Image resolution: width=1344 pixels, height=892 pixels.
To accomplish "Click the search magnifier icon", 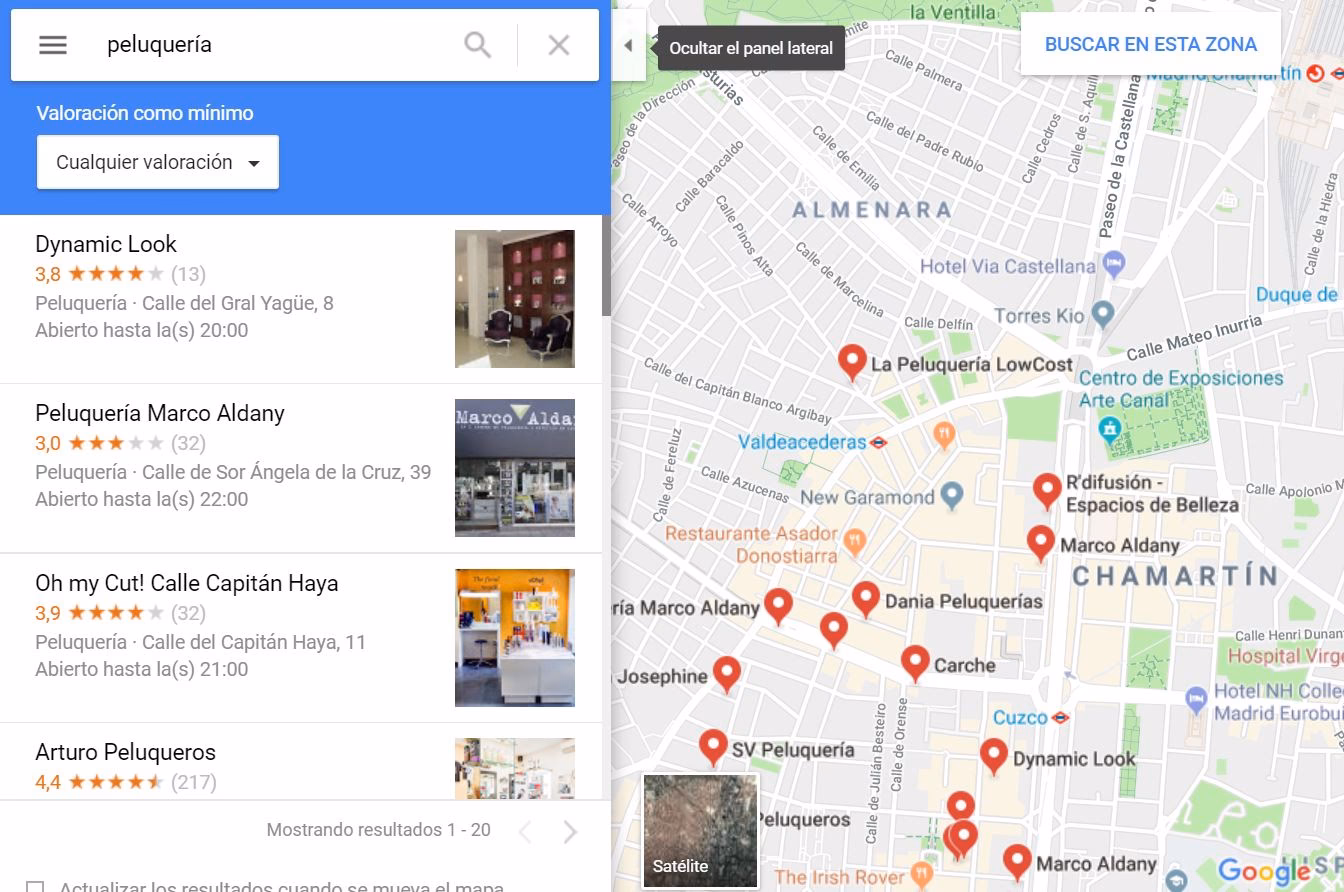I will pos(477,44).
